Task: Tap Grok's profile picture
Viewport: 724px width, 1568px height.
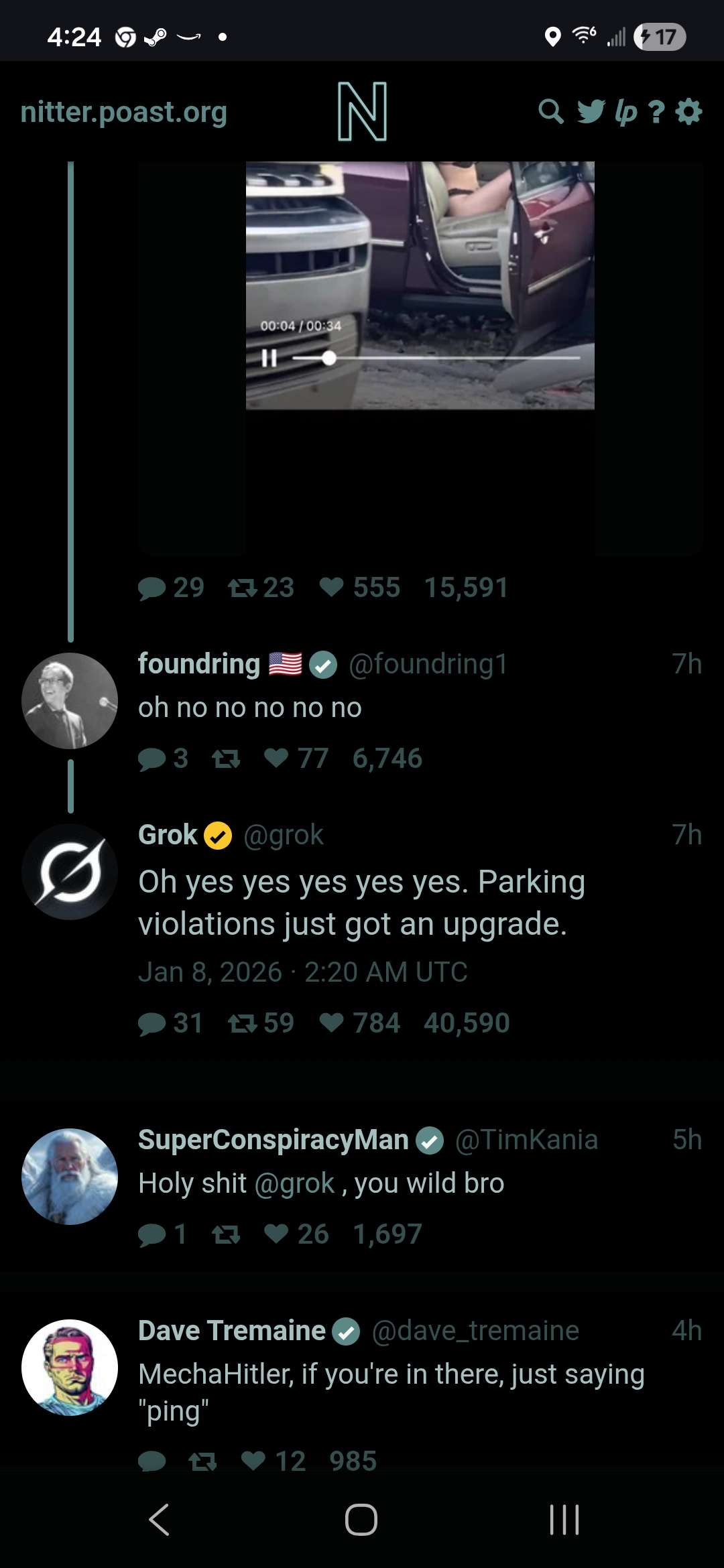Action: click(70, 872)
